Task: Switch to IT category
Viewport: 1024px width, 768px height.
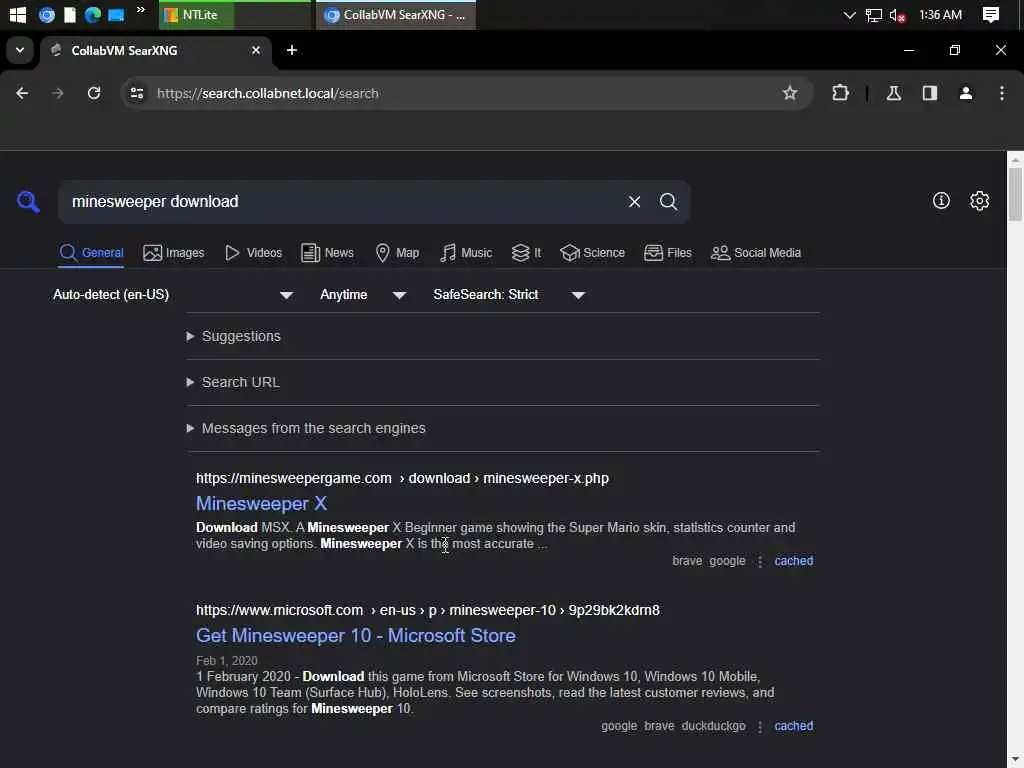Action: [526, 253]
